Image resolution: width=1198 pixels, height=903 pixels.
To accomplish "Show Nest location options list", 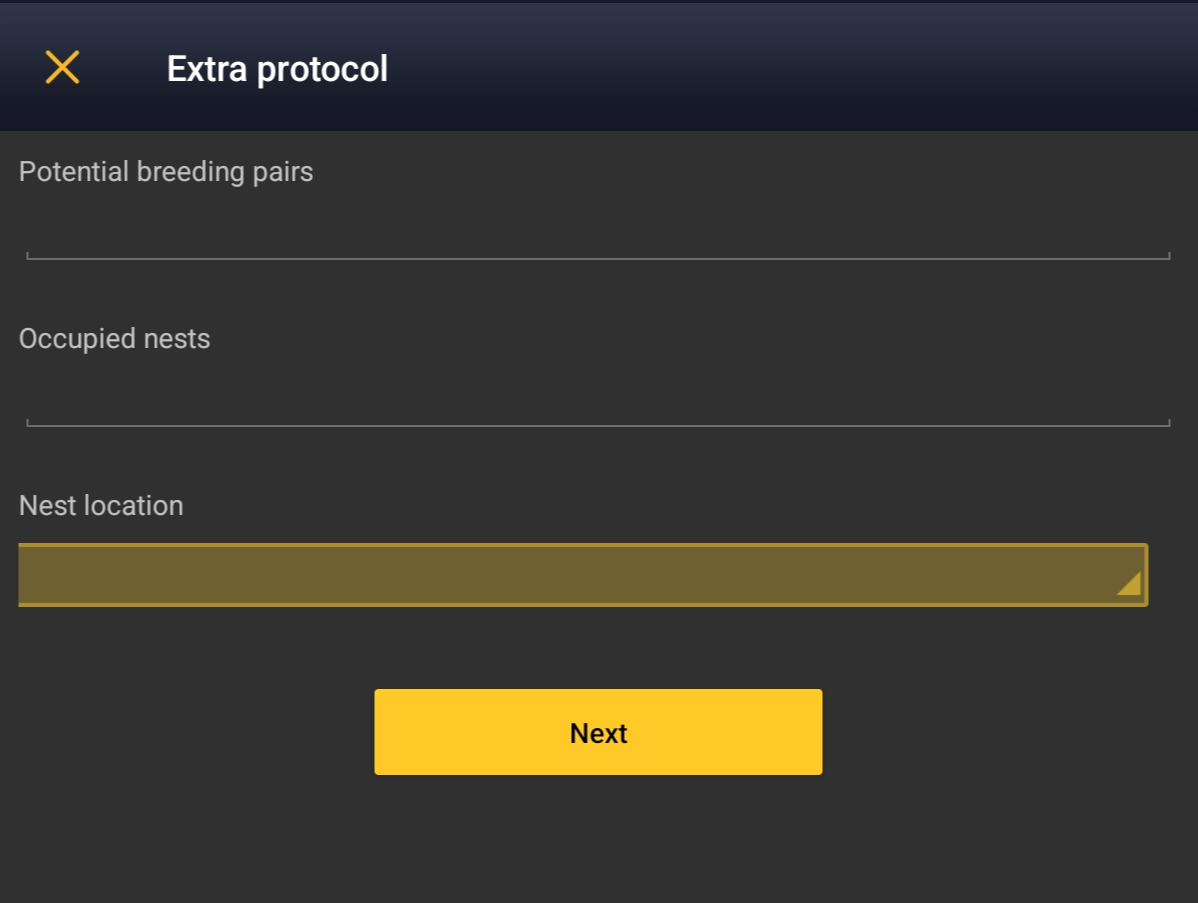I will tap(583, 575).
